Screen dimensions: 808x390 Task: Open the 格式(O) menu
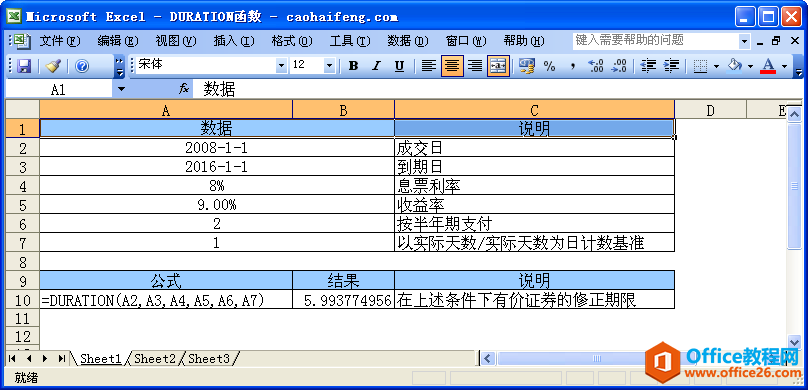click(x=292, y=41)
